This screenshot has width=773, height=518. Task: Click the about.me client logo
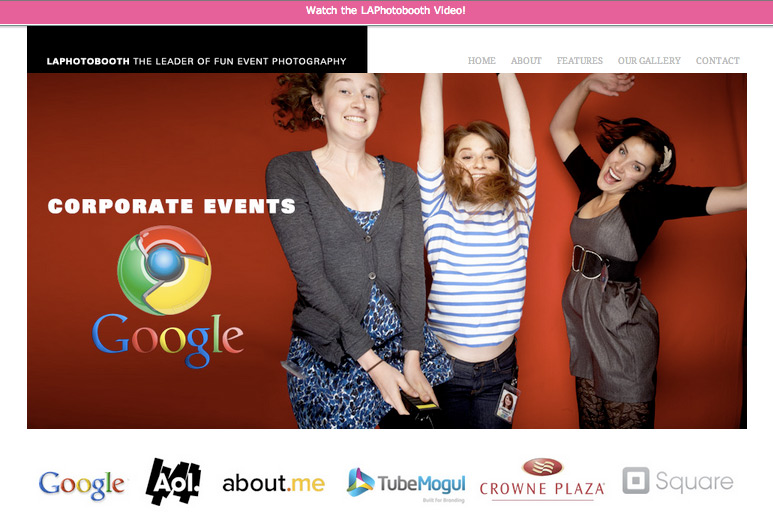click(x=274, y=483)
